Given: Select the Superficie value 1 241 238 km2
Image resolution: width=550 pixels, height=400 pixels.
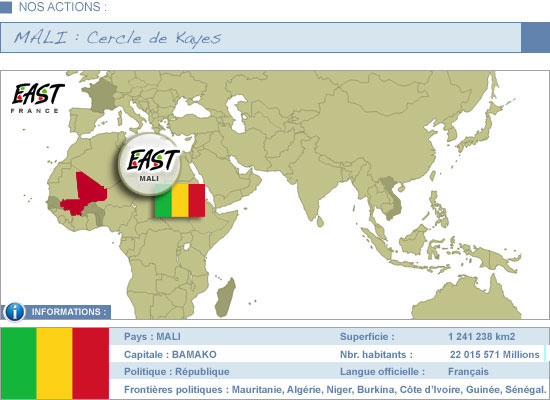Looking at the screenshot, I should pos(481,337).
